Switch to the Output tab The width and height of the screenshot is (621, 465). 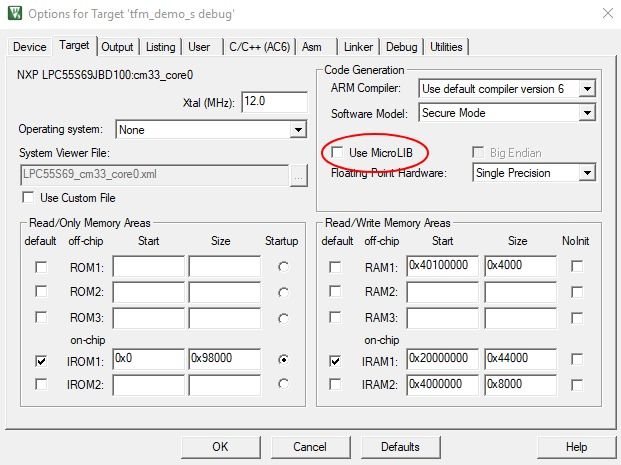coord(117,47)
